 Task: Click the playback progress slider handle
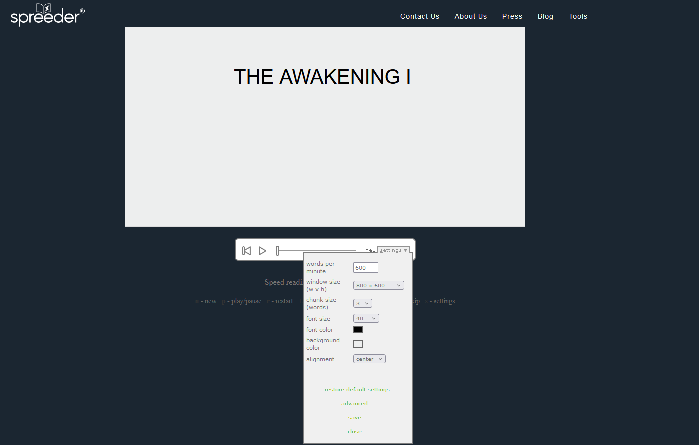tap(278, 250)
